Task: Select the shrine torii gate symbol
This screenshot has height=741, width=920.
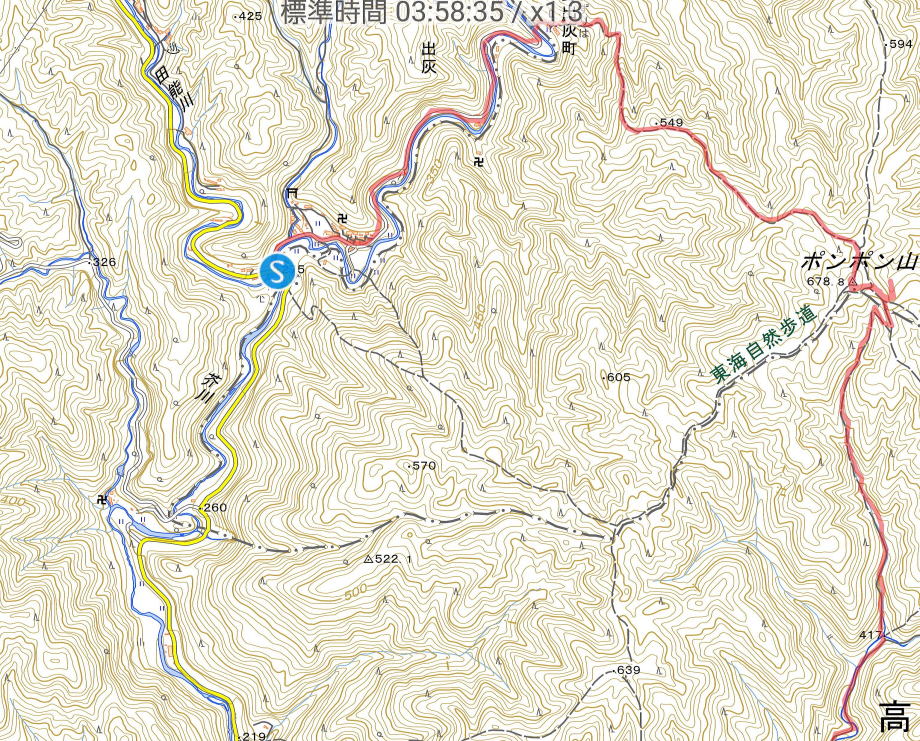Action: tap(292, 193)
